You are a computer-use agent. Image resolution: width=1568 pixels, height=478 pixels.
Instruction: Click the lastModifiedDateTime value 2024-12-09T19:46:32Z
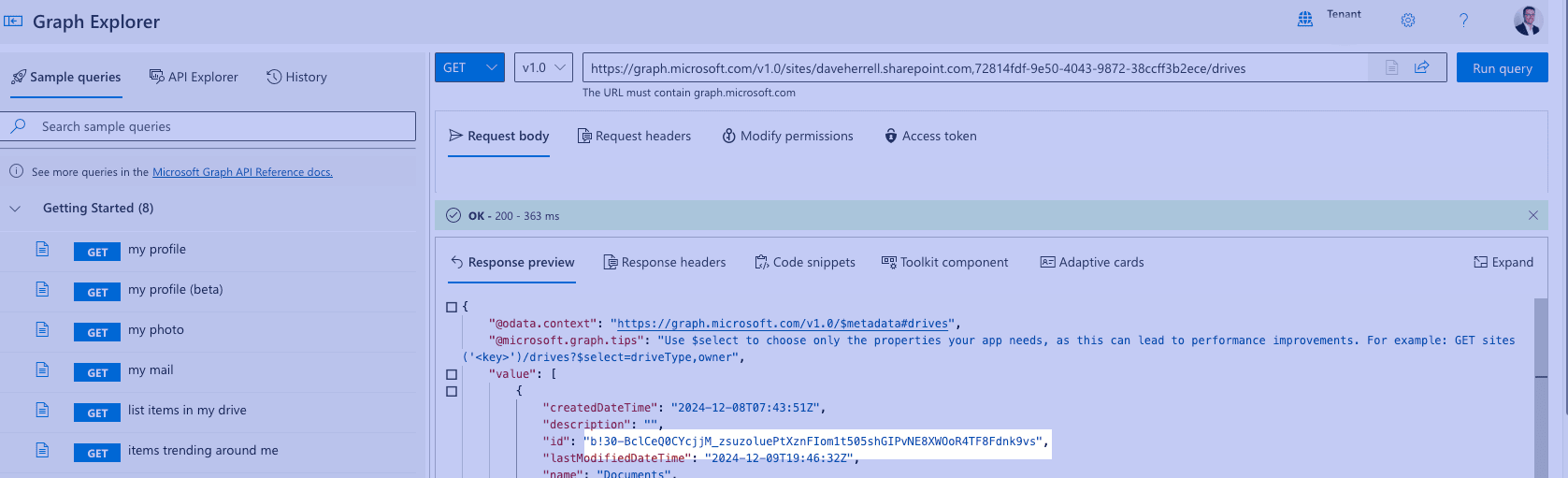pos(778,458)
